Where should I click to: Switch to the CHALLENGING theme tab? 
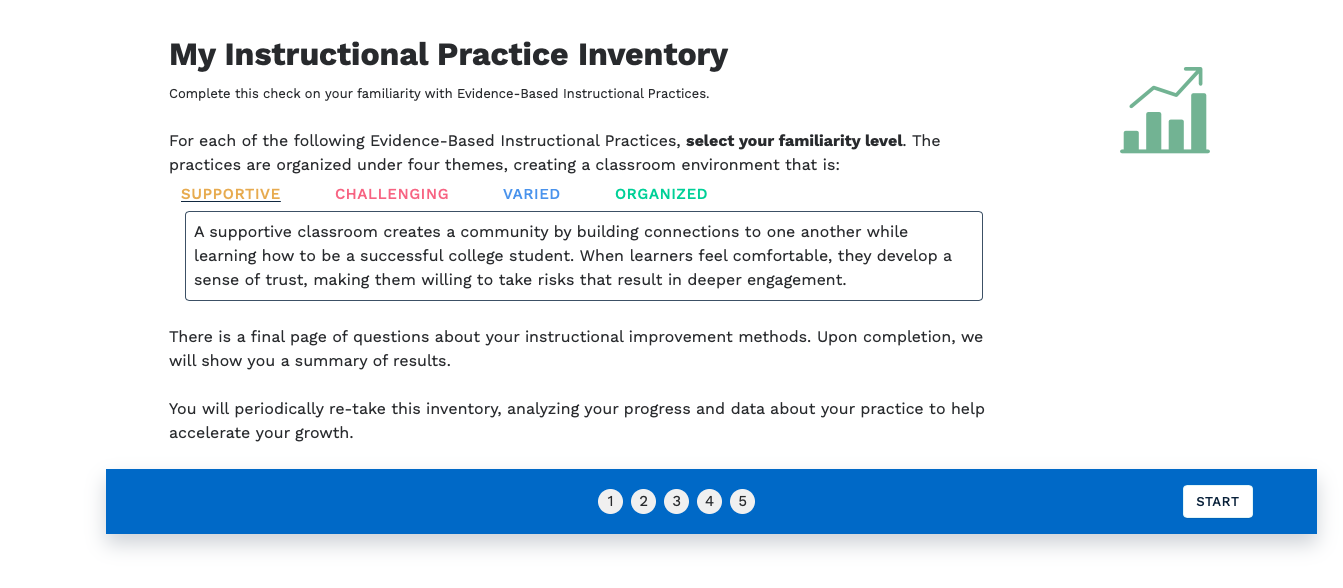(392, 194)
